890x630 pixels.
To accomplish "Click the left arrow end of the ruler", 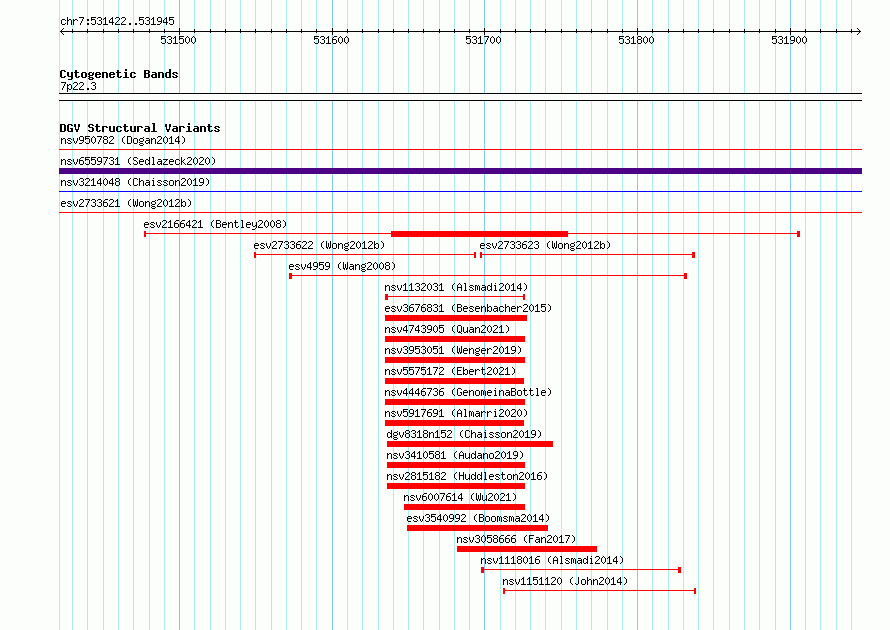I will [x=62, y=32].
